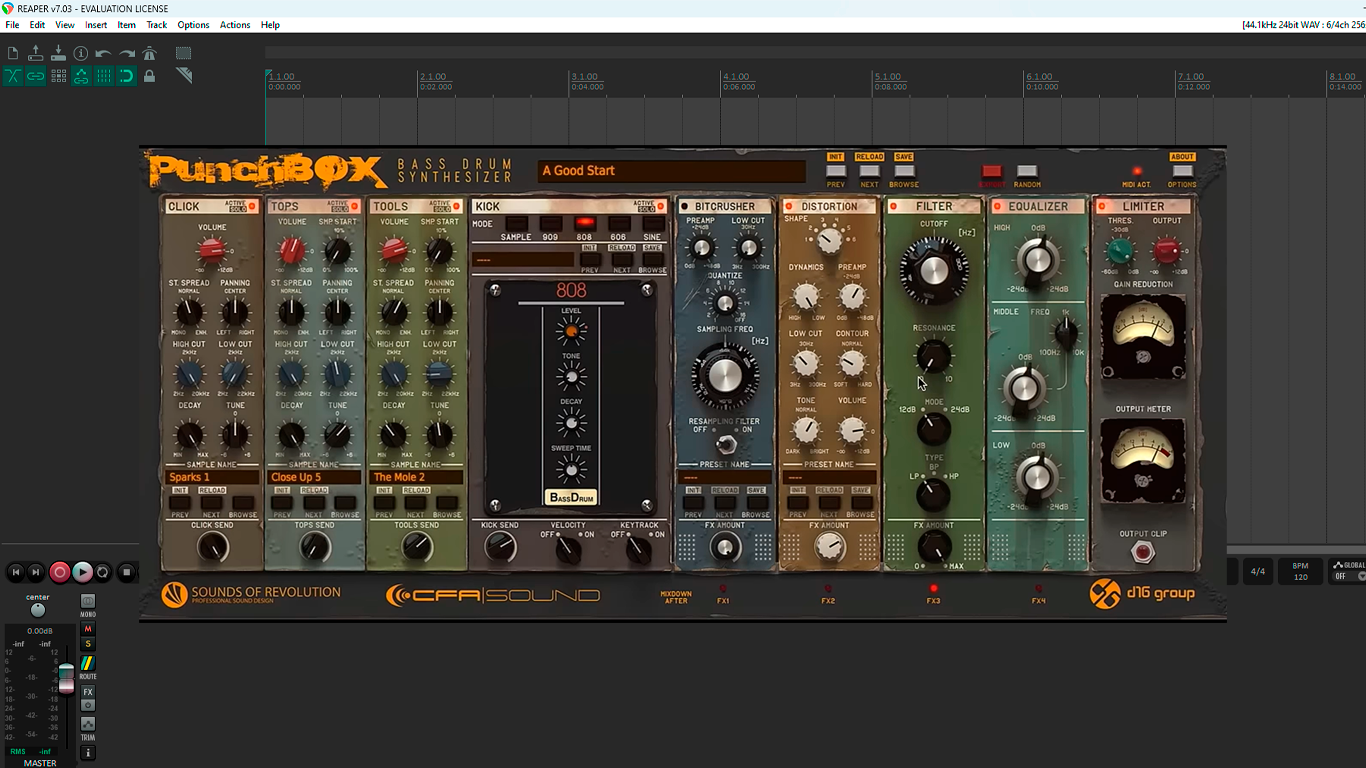Click the redo arrow icon
The image size is (1366, 768).
(127, 53)
